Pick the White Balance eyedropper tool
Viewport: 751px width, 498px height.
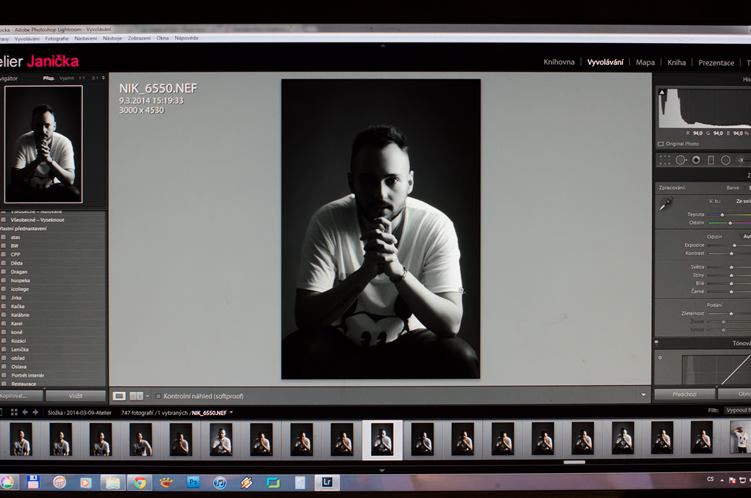(x=665, y=205)
